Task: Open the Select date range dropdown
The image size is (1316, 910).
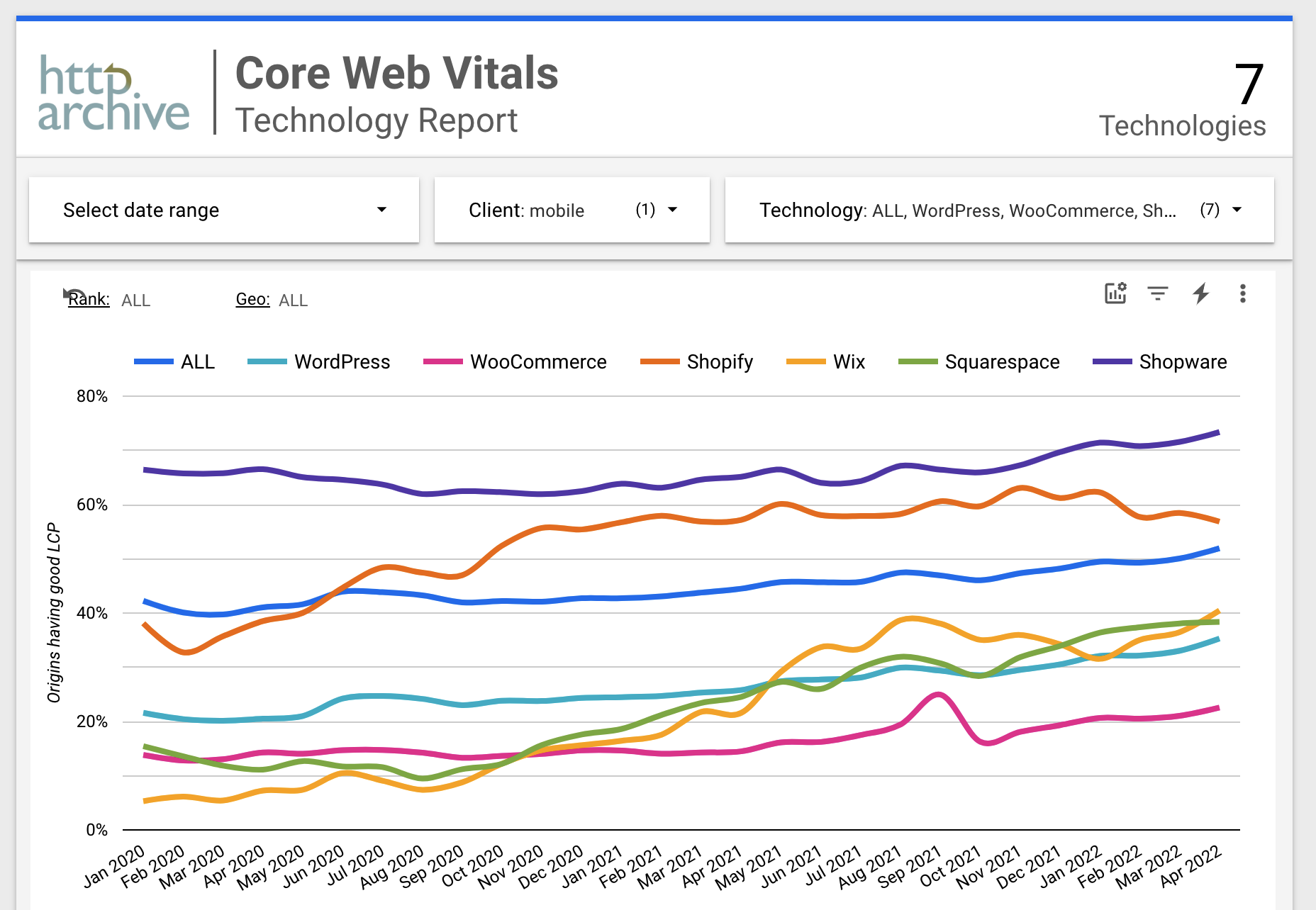Action: click(224, 210)
